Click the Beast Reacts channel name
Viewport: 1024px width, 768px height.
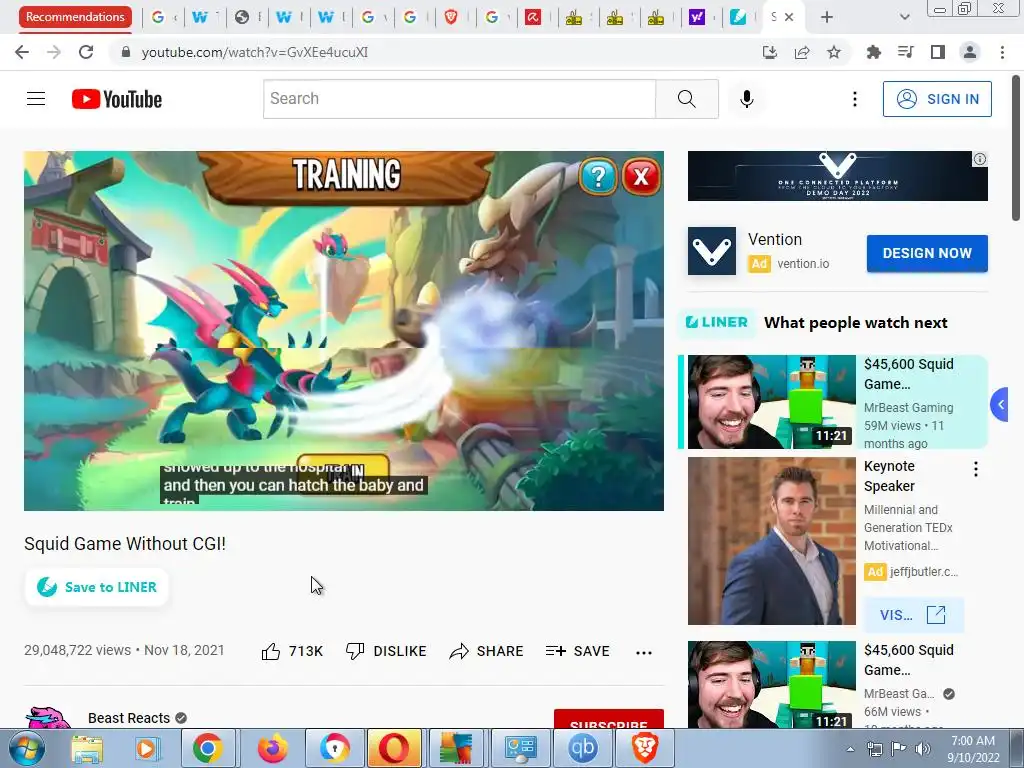pyautogui.click(x=129, y=718)
